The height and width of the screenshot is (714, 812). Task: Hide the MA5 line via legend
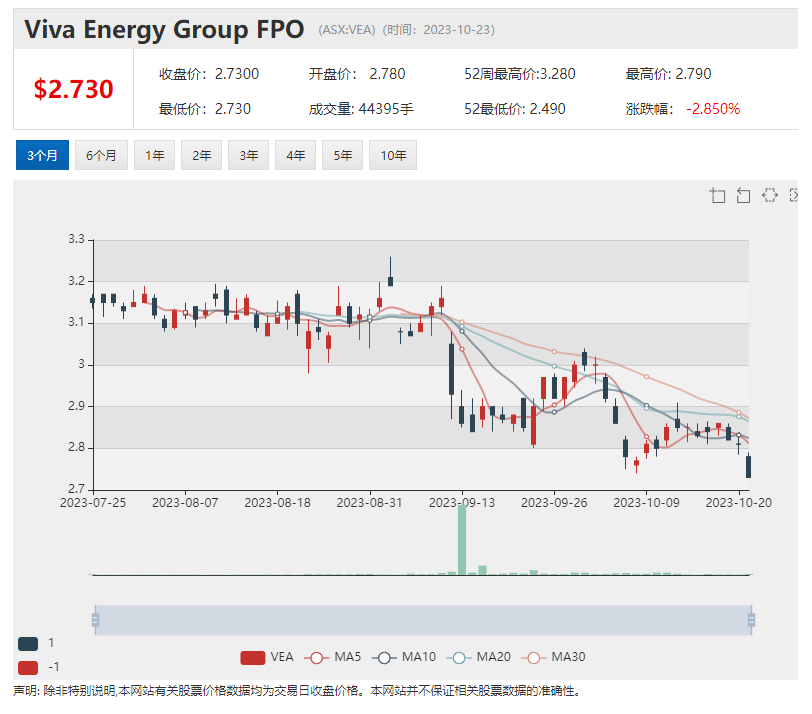(x=334, y=657)
